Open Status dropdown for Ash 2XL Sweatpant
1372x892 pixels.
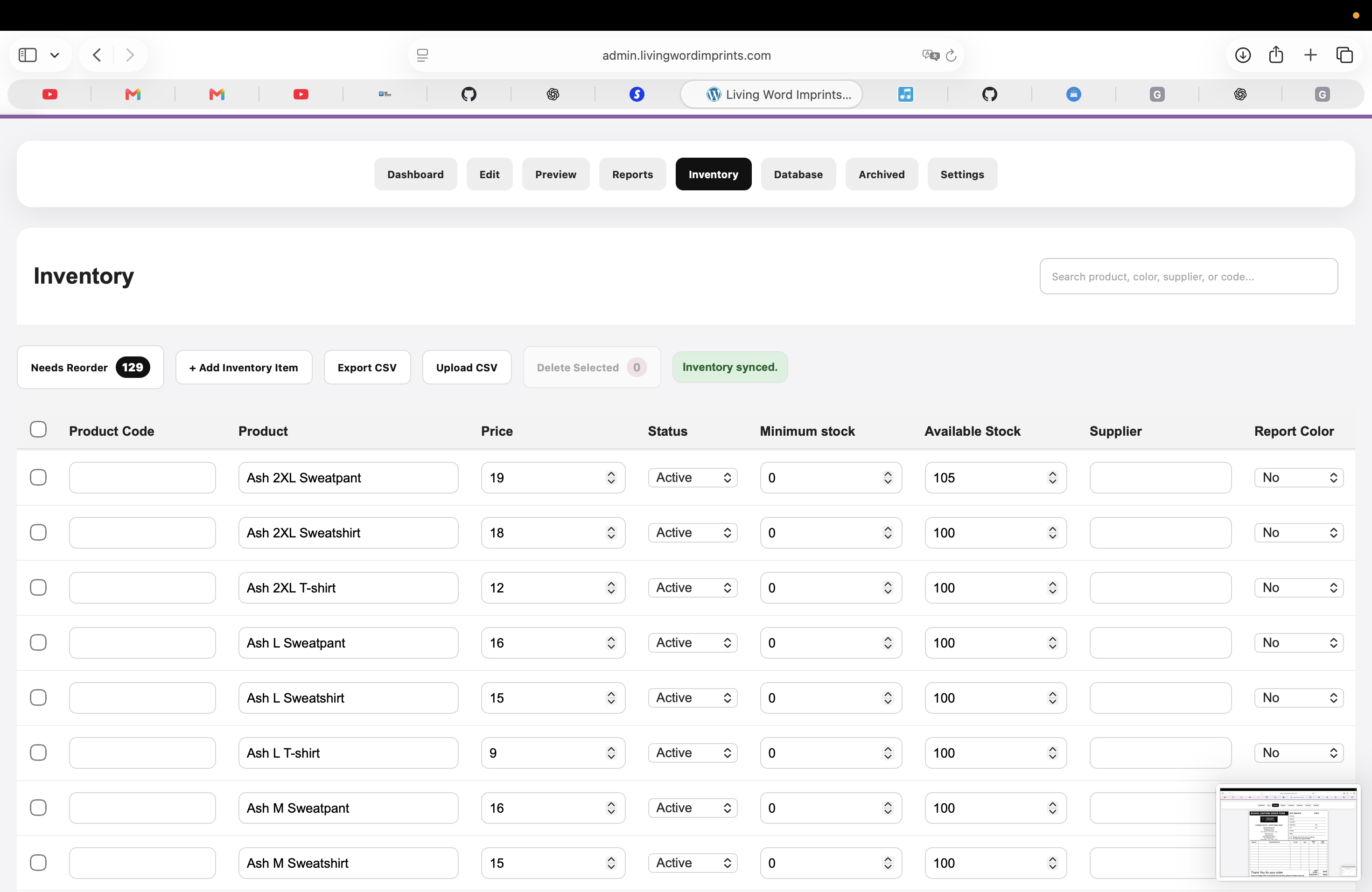click(x=693, y=478)
